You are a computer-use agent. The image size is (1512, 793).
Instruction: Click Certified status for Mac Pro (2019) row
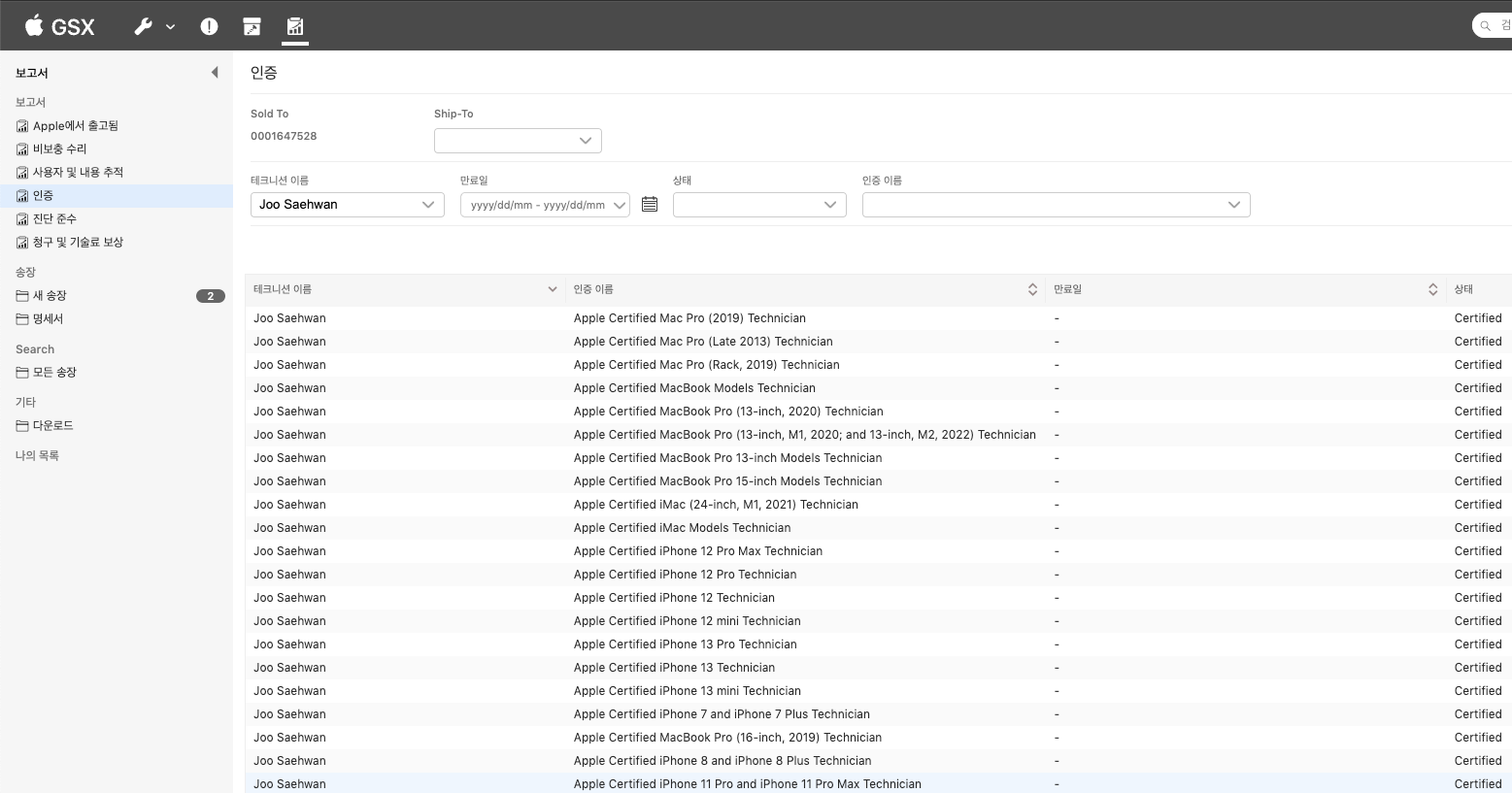click(1478, 318)
